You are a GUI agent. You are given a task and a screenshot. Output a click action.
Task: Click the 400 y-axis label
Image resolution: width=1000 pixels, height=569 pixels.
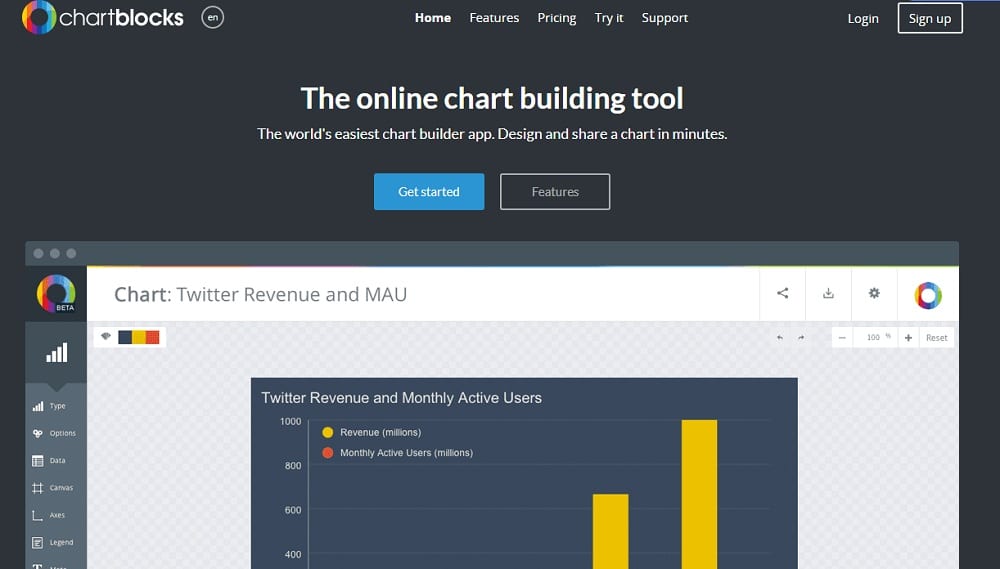point(293,554)
